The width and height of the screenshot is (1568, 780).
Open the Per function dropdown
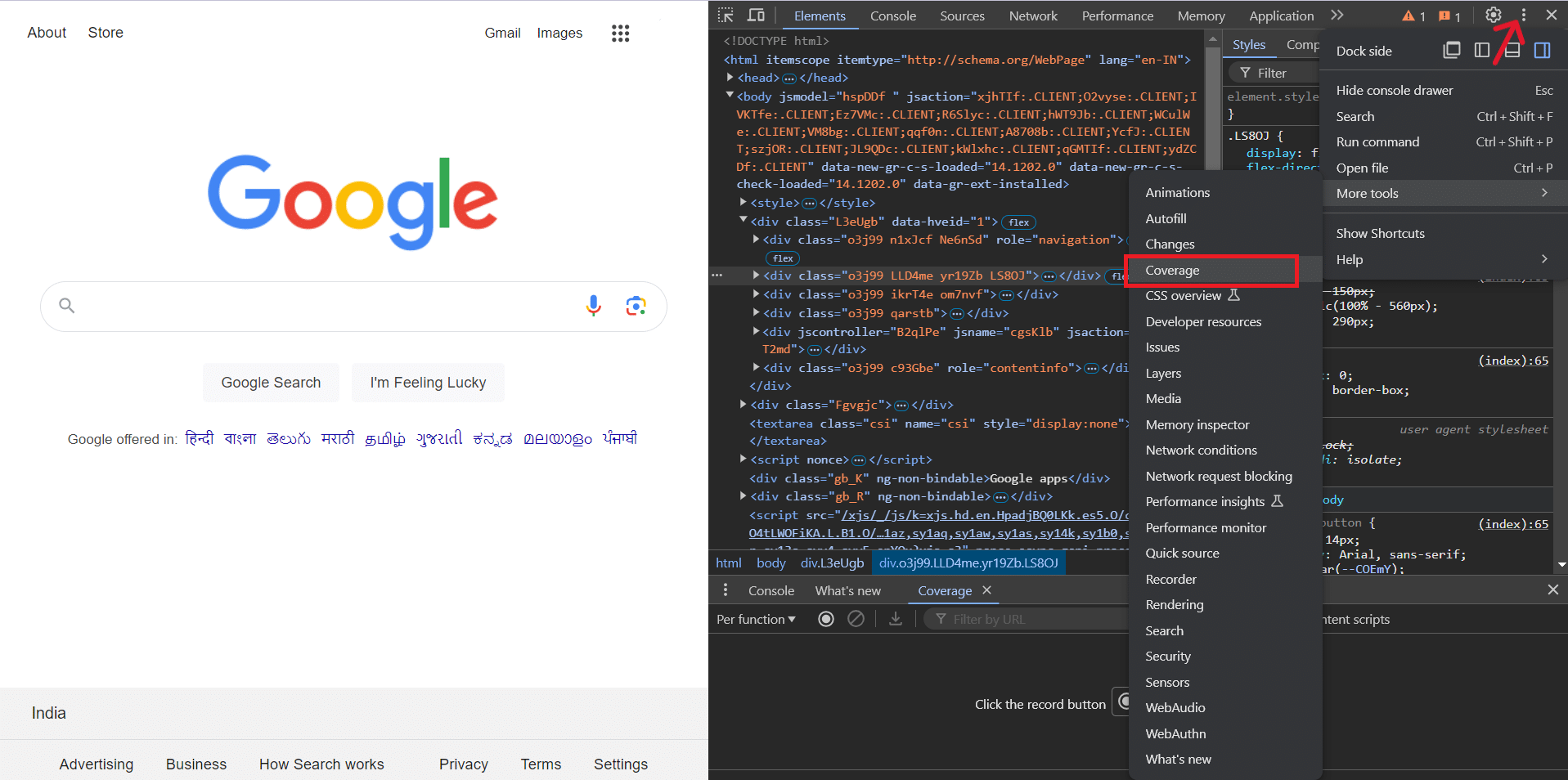(x=756, y=619)
